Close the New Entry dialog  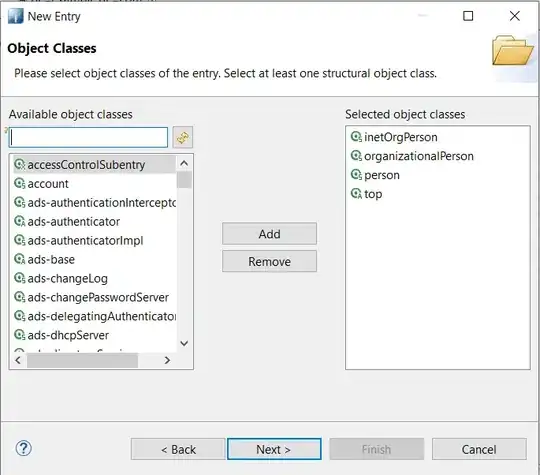(x=515, y=16)
